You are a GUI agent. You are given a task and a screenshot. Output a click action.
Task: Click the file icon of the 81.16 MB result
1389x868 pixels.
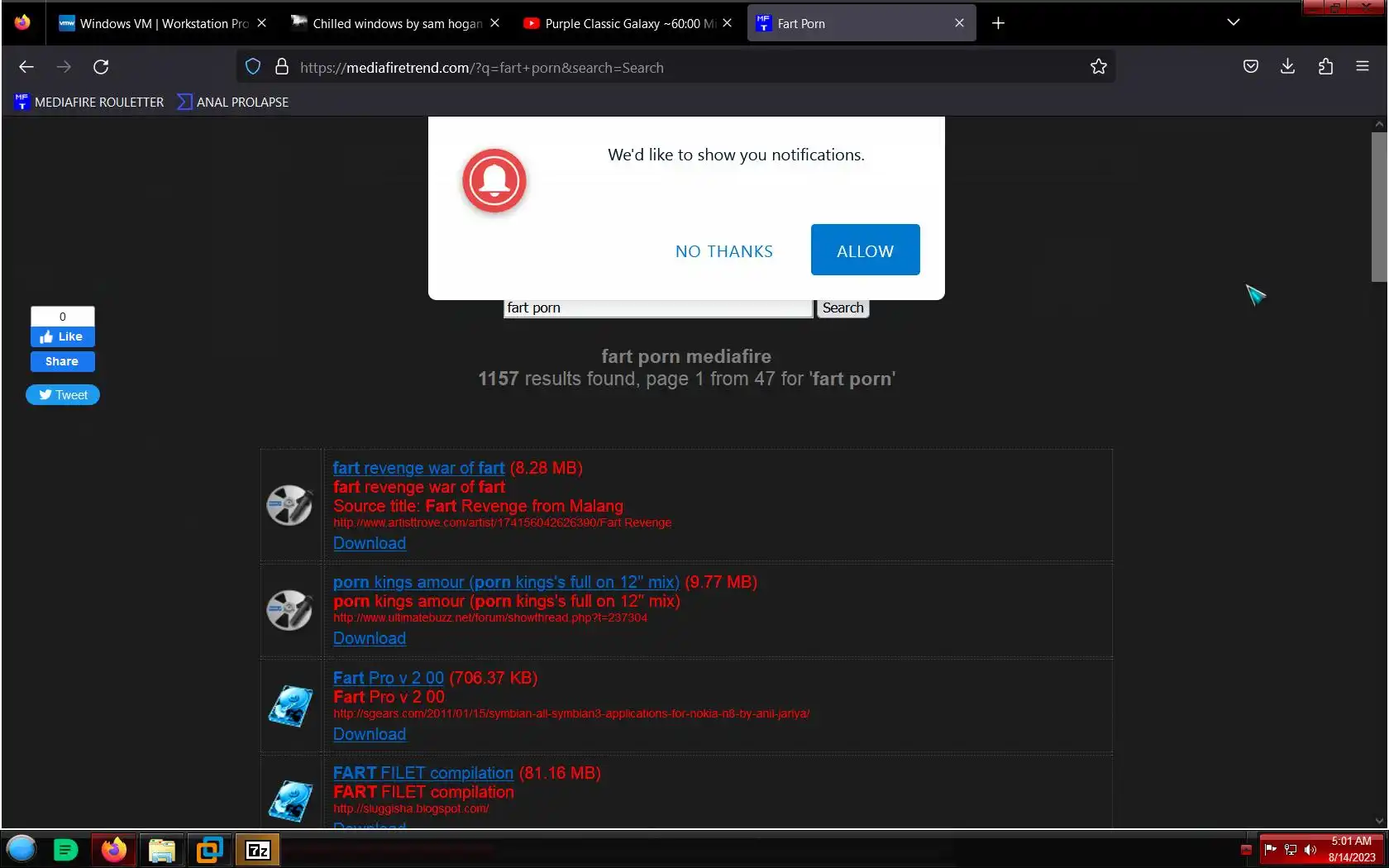click(x=290, y=801)
